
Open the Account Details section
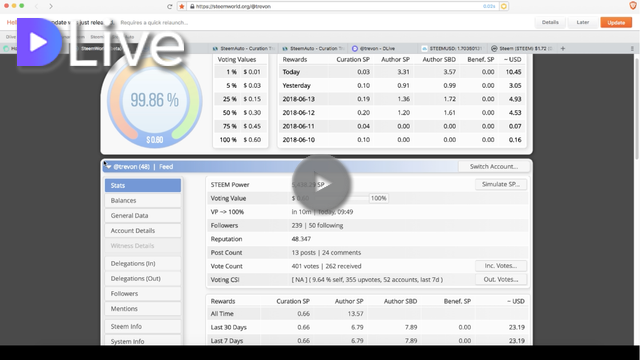(x=143, y=231)
